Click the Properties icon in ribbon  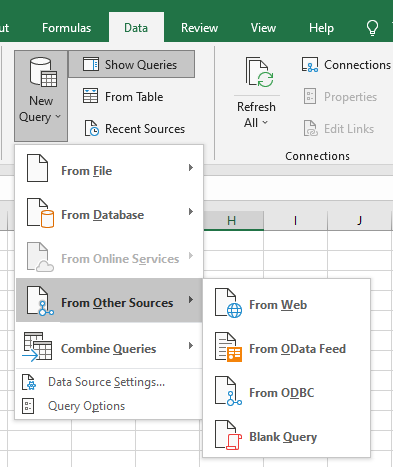coord(310,96)
